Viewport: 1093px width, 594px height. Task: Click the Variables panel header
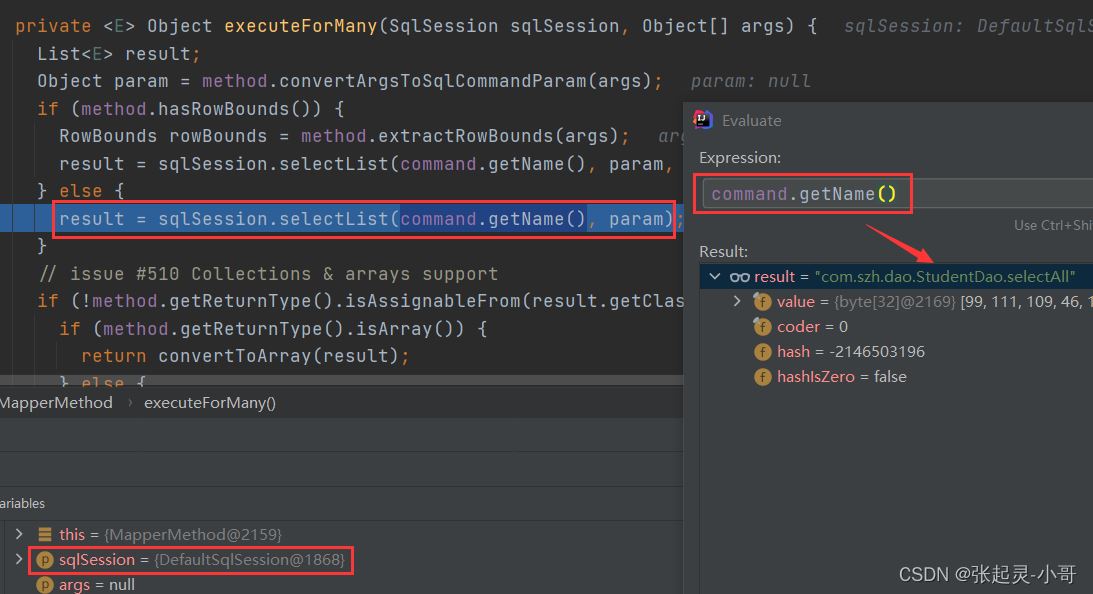(22, 503)
